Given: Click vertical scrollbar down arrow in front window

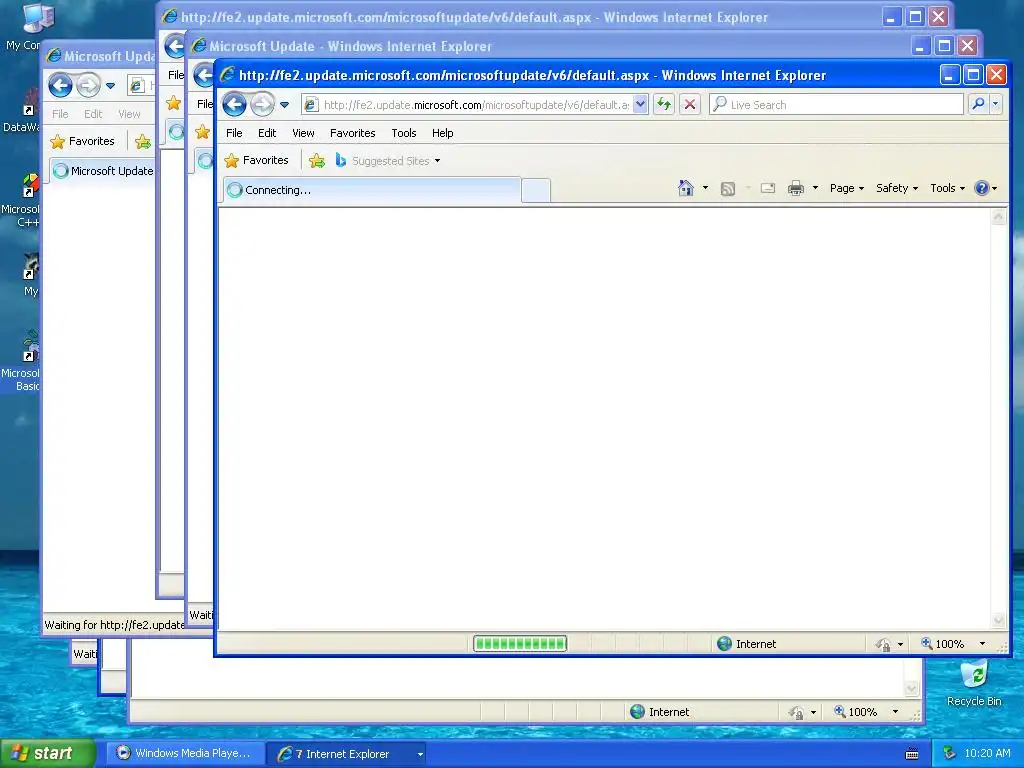Looking at the screenshot, I should coord(999,620).
